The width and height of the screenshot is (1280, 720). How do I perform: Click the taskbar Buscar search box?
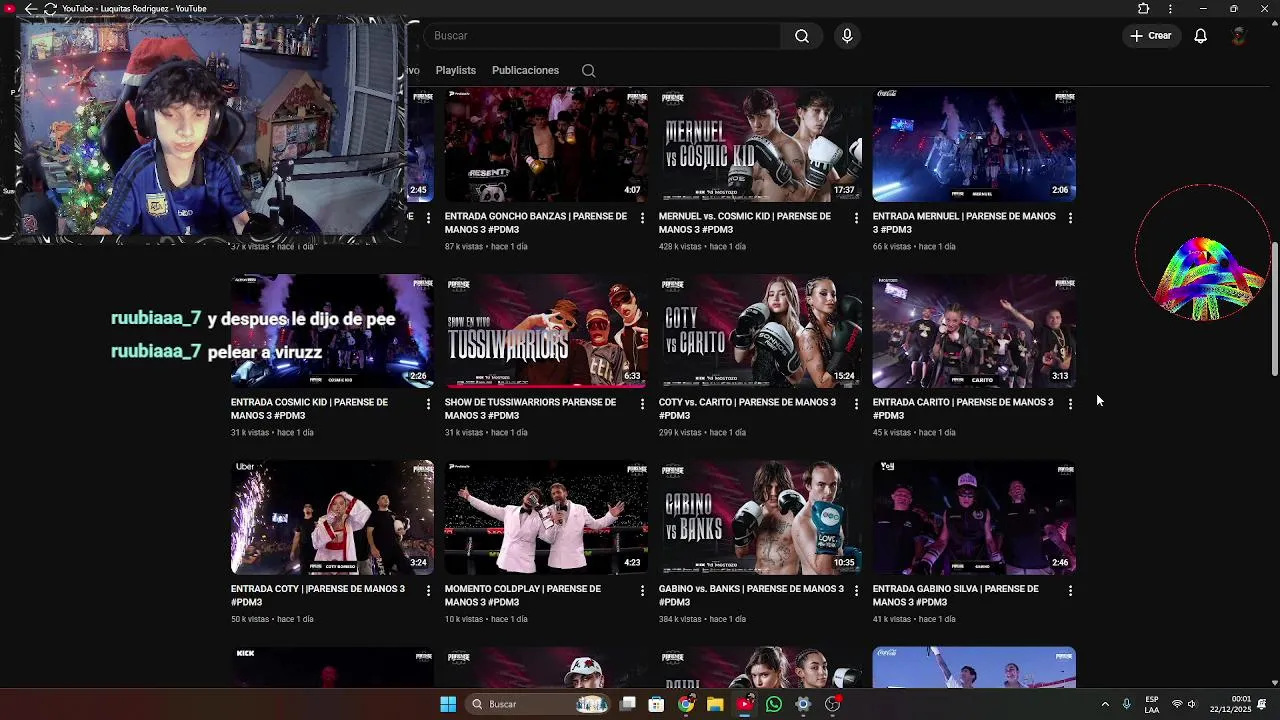[x=540, y=704]
